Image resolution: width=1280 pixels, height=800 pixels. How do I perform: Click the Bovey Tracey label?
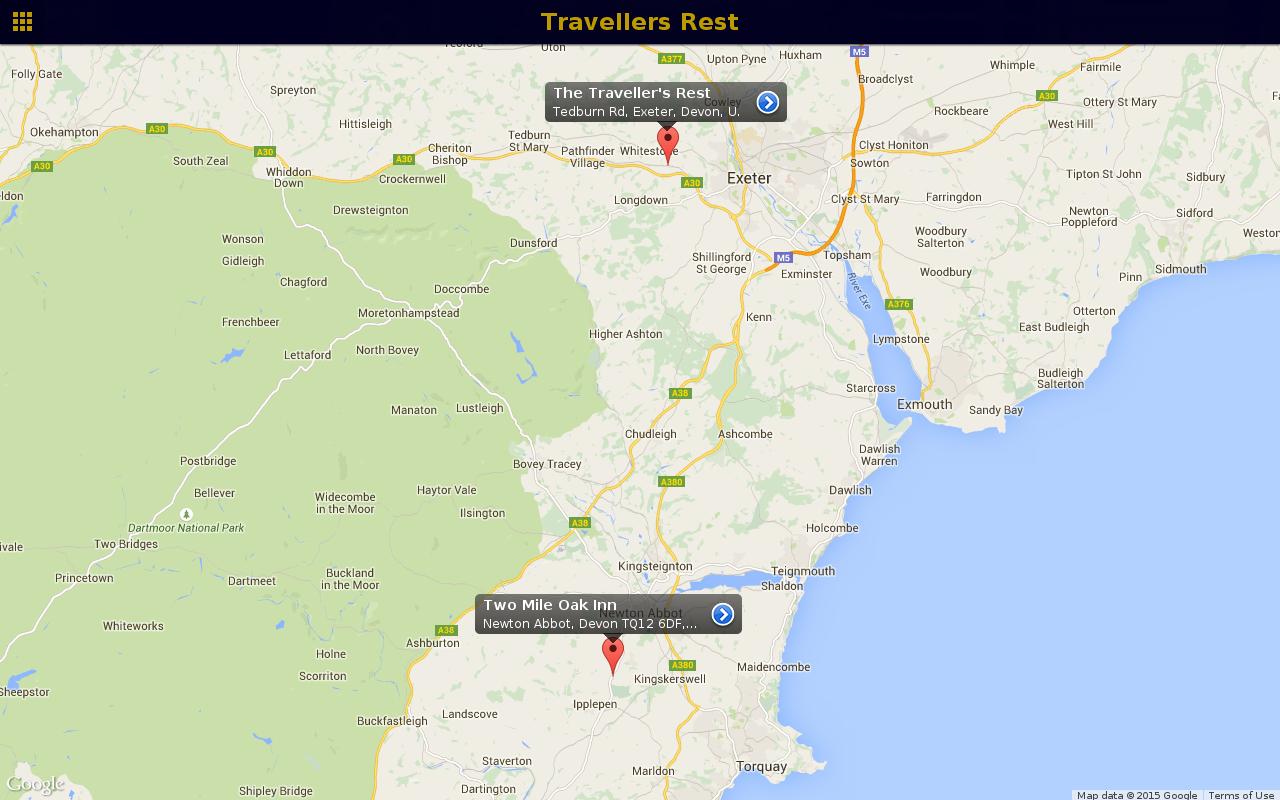(x=547, y=464)
